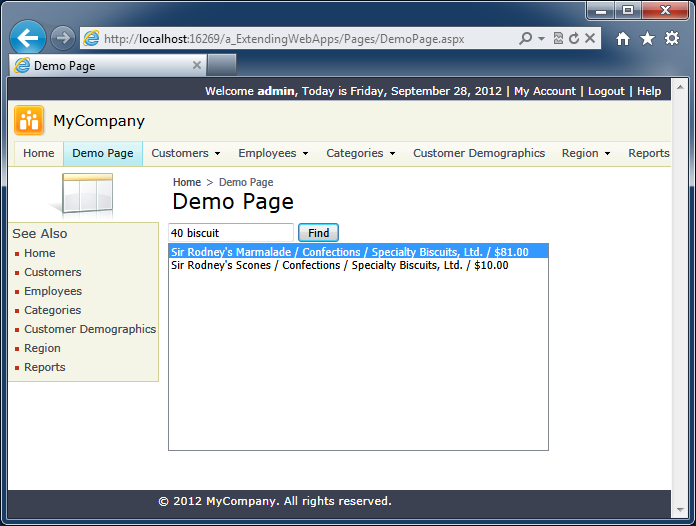The image size is (696, 526).
Task: Open Favorites with the star icon
Action: 647,39
